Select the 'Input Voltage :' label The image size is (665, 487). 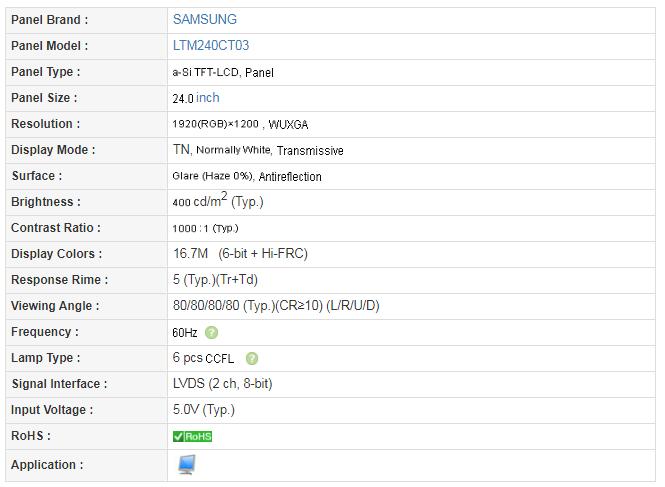point(52,410)
